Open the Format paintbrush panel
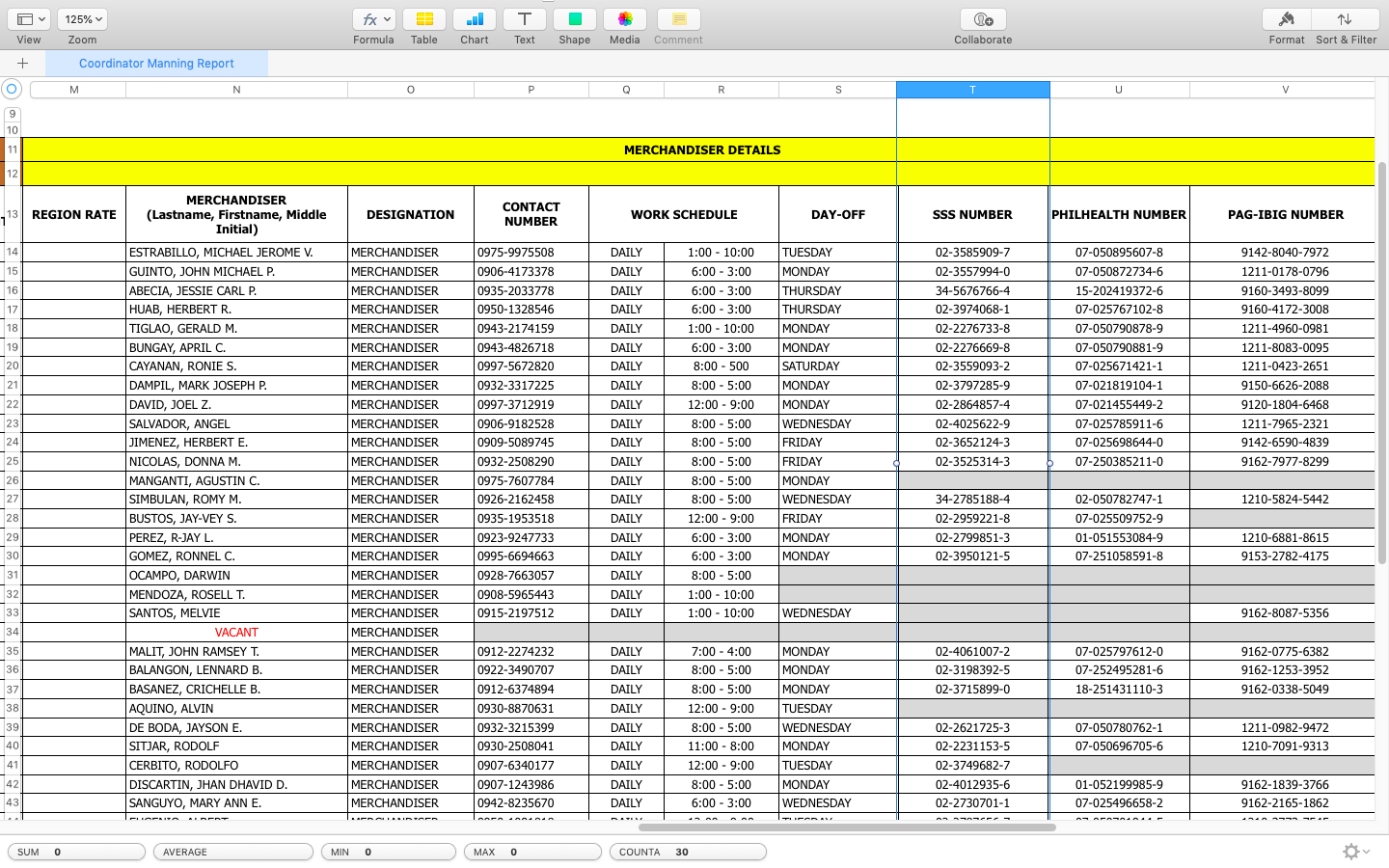Viewport: 1389px width, 868px height. point(1287,19)
